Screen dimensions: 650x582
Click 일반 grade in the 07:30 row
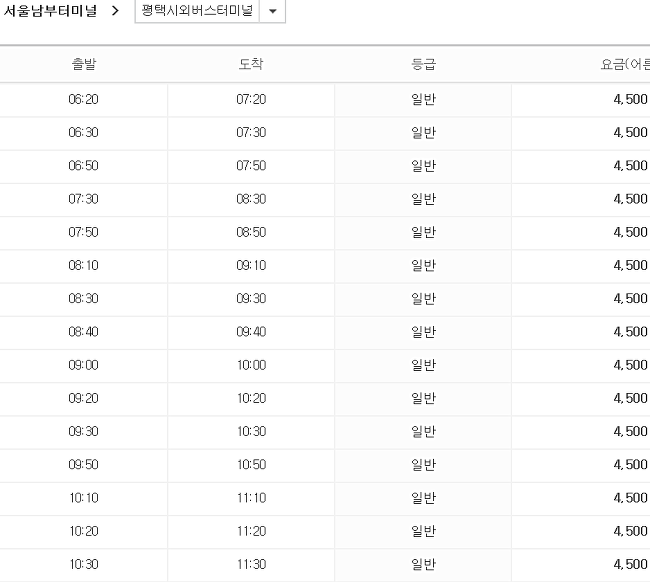coord(423,199)
